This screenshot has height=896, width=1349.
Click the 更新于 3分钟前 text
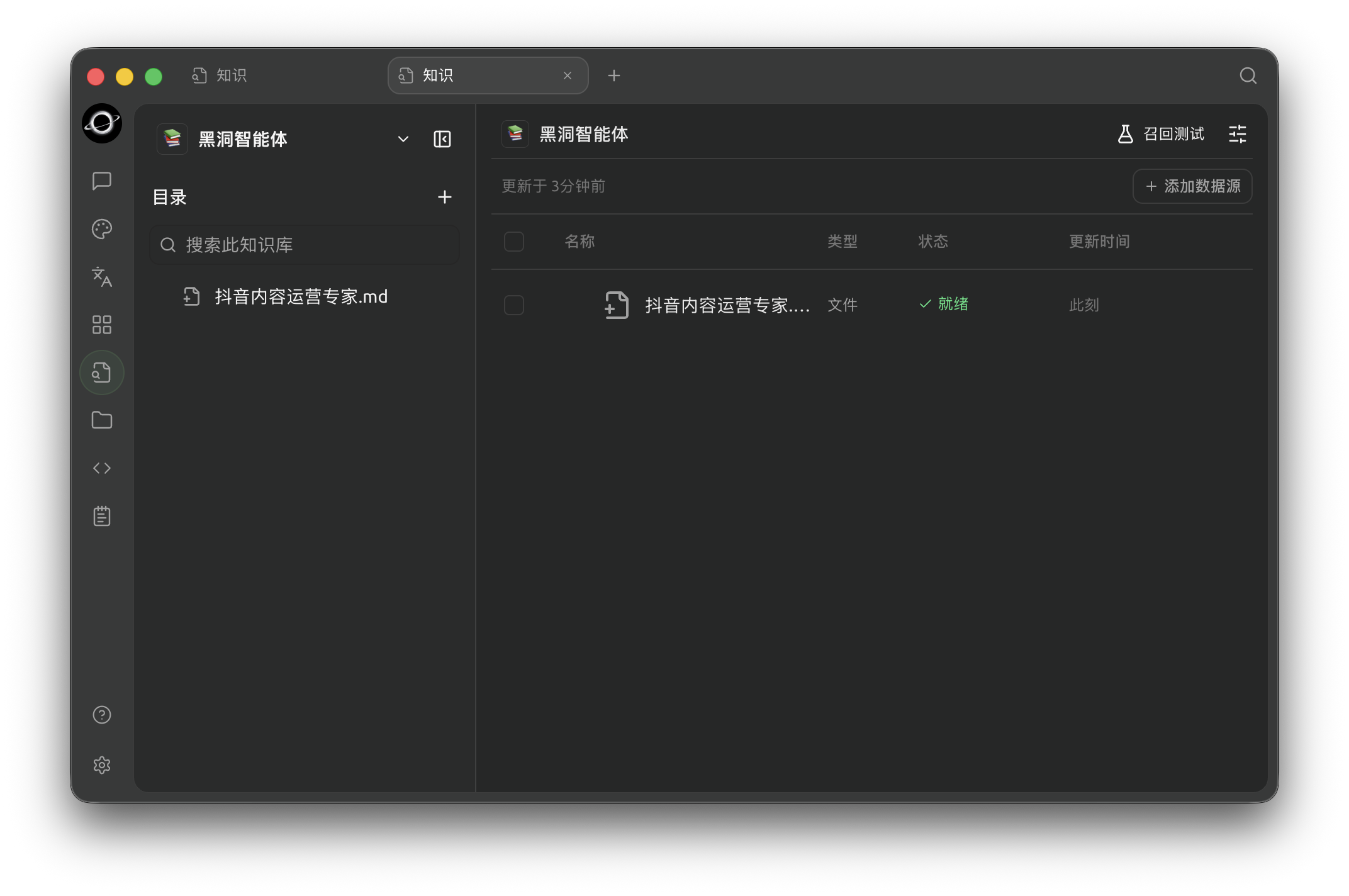(x=553, y=186)
